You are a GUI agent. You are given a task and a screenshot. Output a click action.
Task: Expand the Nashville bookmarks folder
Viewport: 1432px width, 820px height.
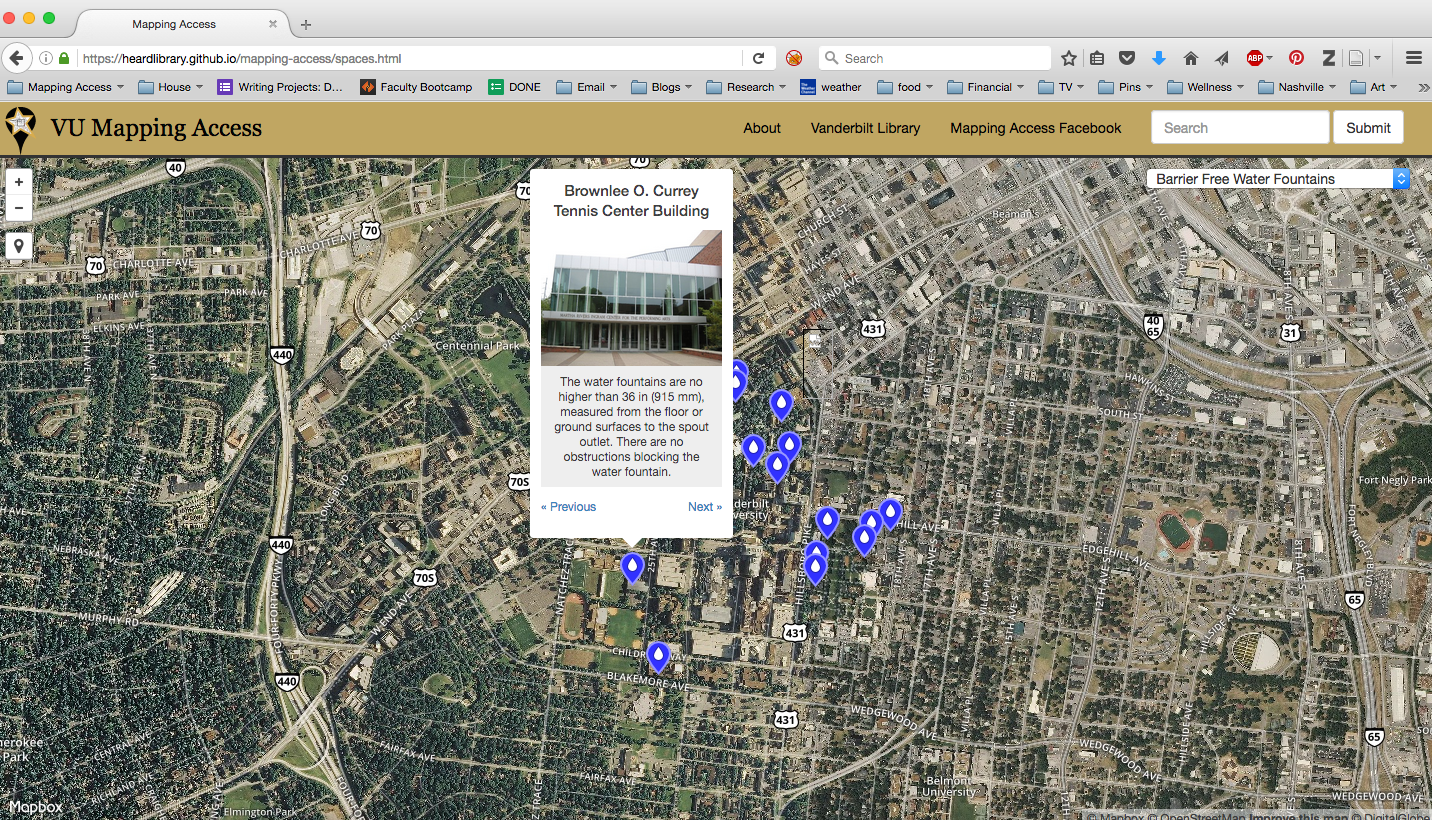coord(1299,87)
